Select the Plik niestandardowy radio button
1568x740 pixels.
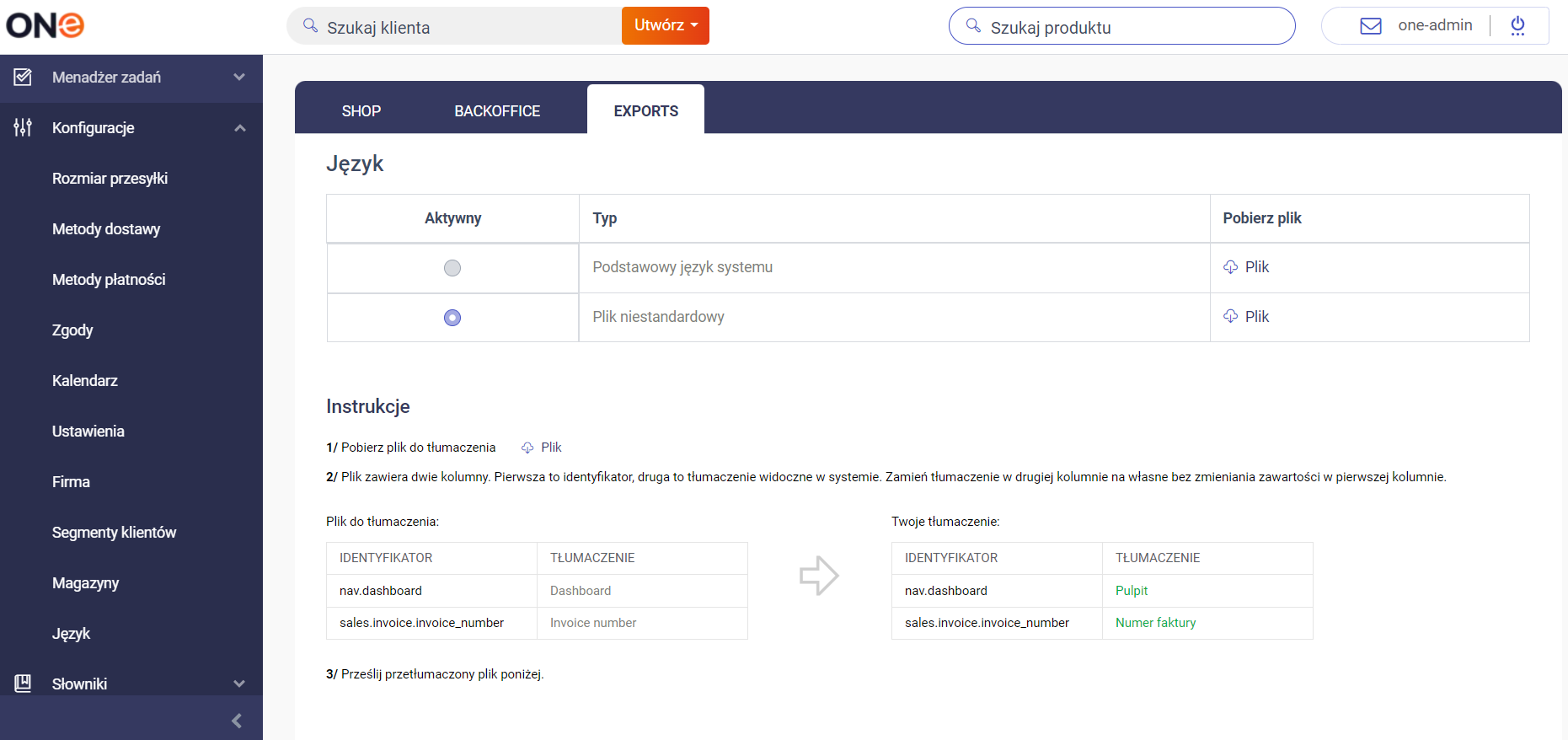452,318
